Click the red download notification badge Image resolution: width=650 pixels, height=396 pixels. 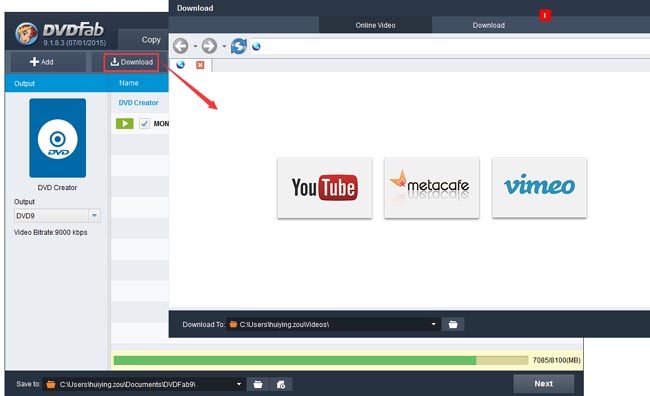545,16
